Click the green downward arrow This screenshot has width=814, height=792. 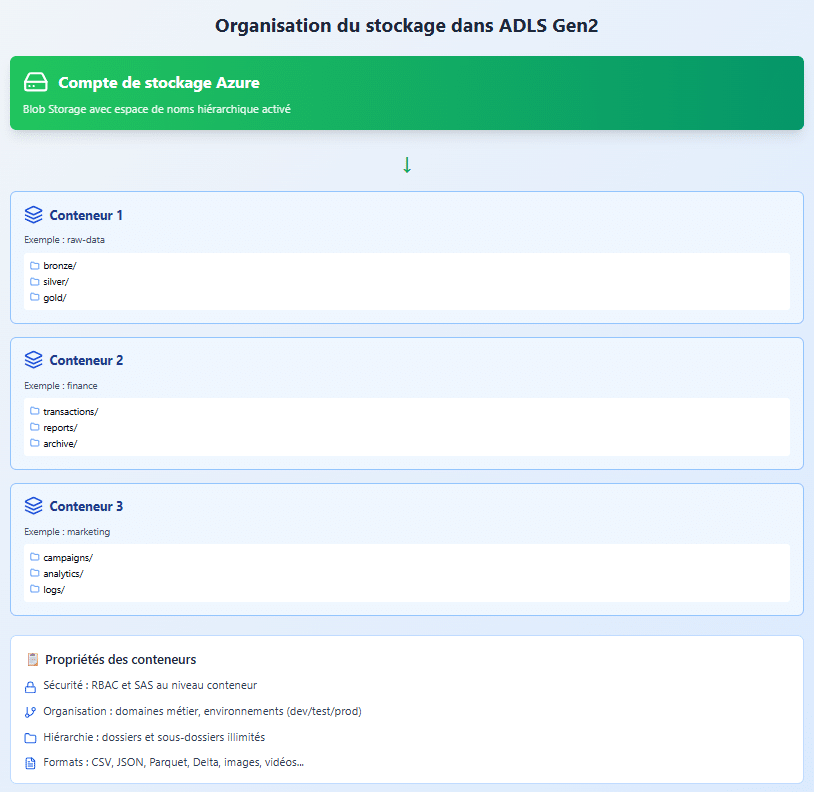[x=407, y=165]
